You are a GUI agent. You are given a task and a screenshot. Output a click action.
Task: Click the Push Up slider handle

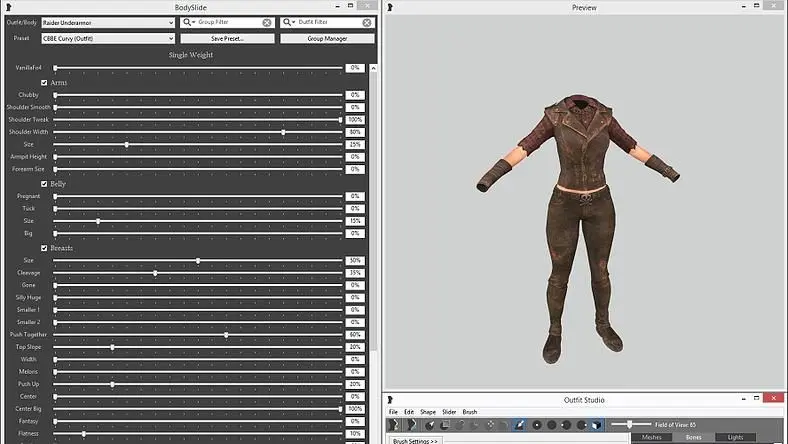click(113, 385)
